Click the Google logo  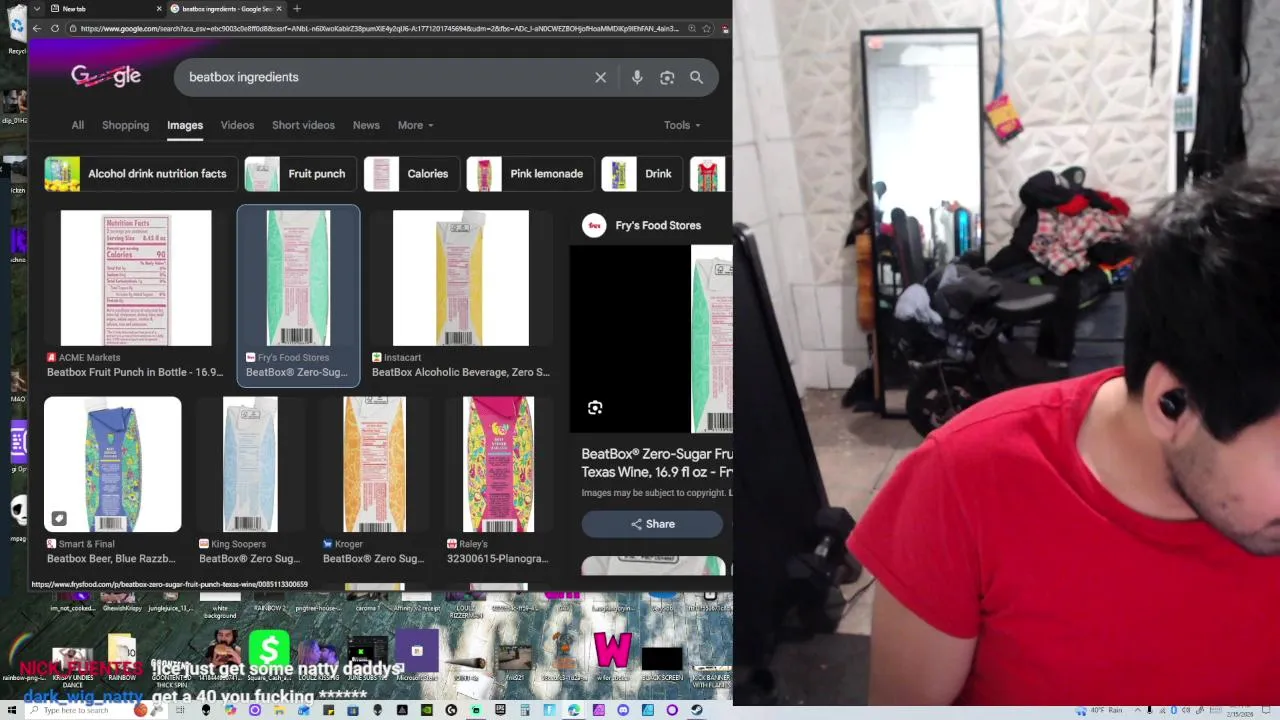[x=105, y=76]
